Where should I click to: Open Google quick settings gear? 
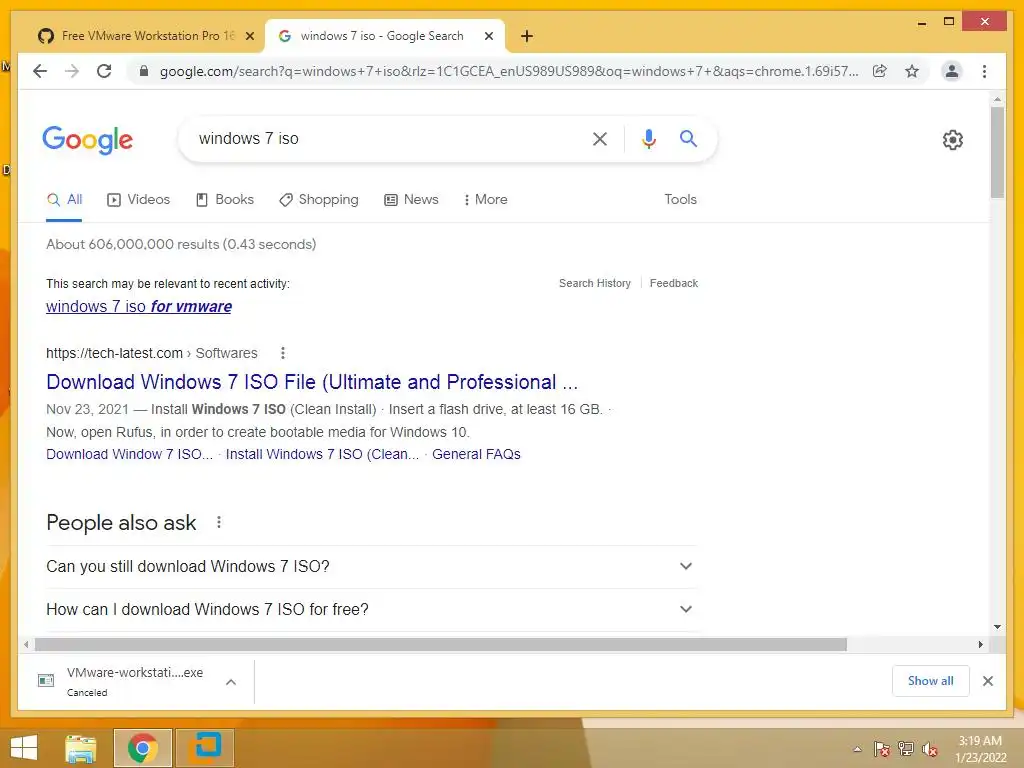coord(952,140)
